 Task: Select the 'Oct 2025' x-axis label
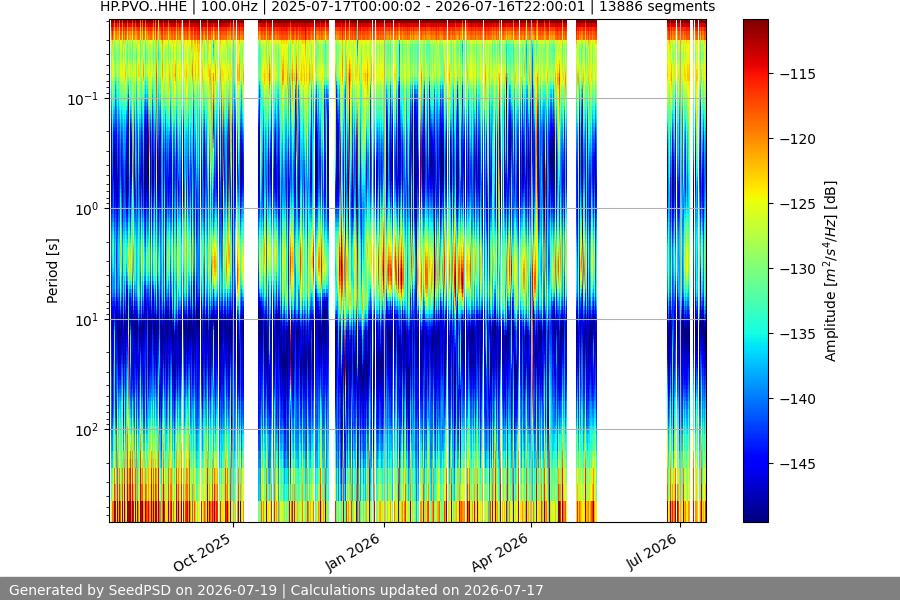tap(202, 552)
